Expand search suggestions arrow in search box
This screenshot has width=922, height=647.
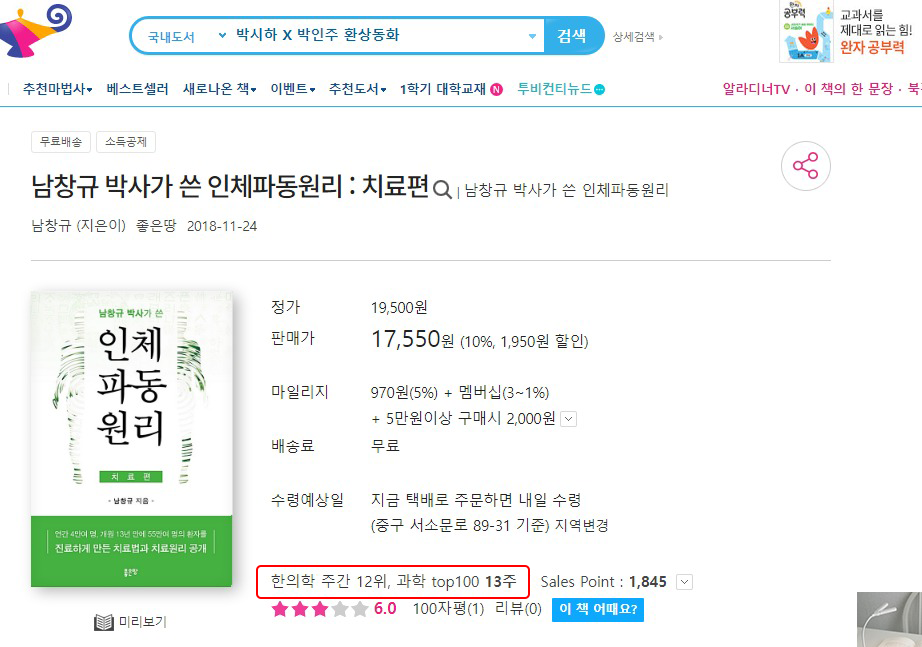(x=532, y=36)
